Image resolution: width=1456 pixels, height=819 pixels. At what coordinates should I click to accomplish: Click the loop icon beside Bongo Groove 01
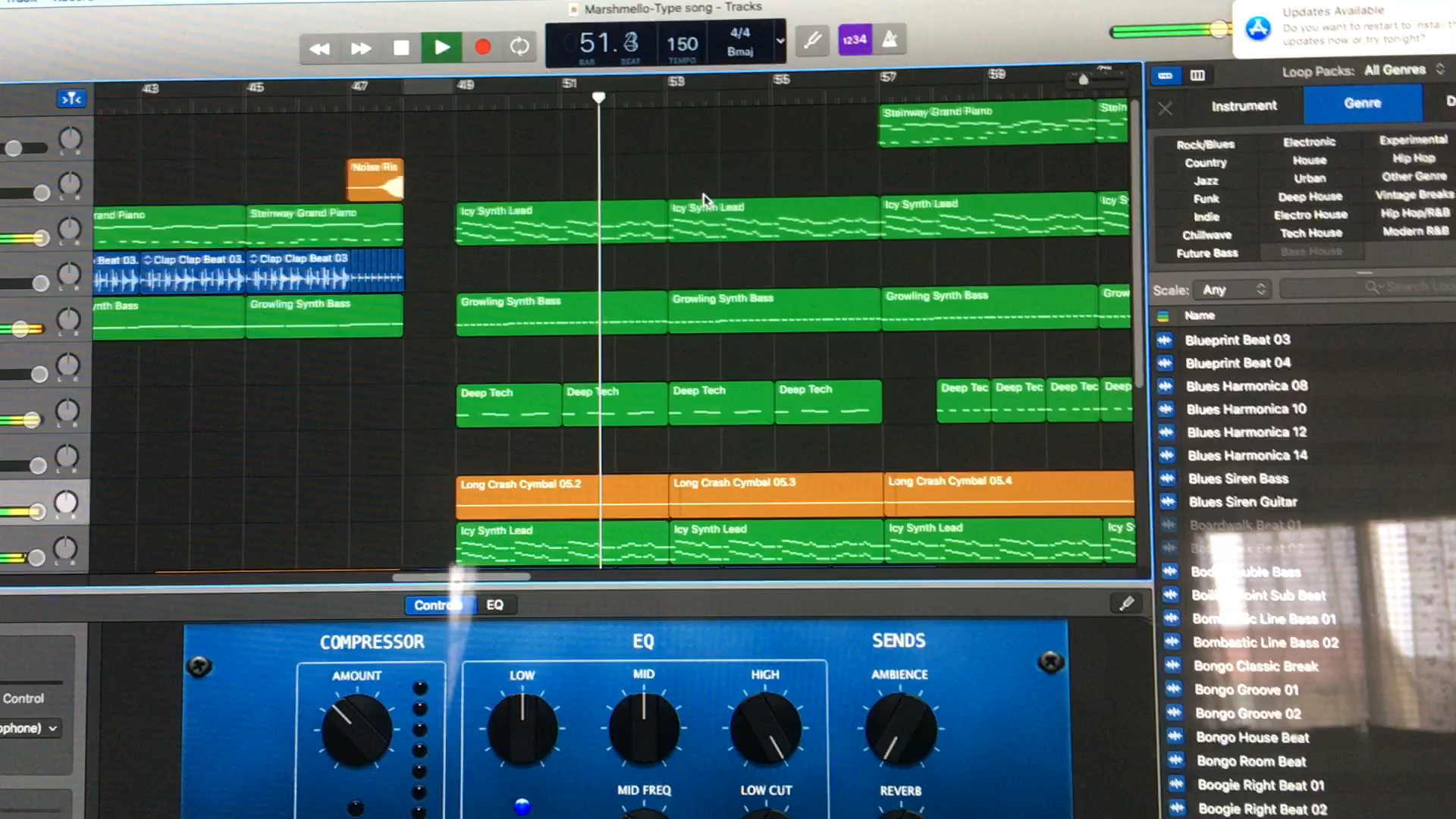click(x=1173, y=689)
